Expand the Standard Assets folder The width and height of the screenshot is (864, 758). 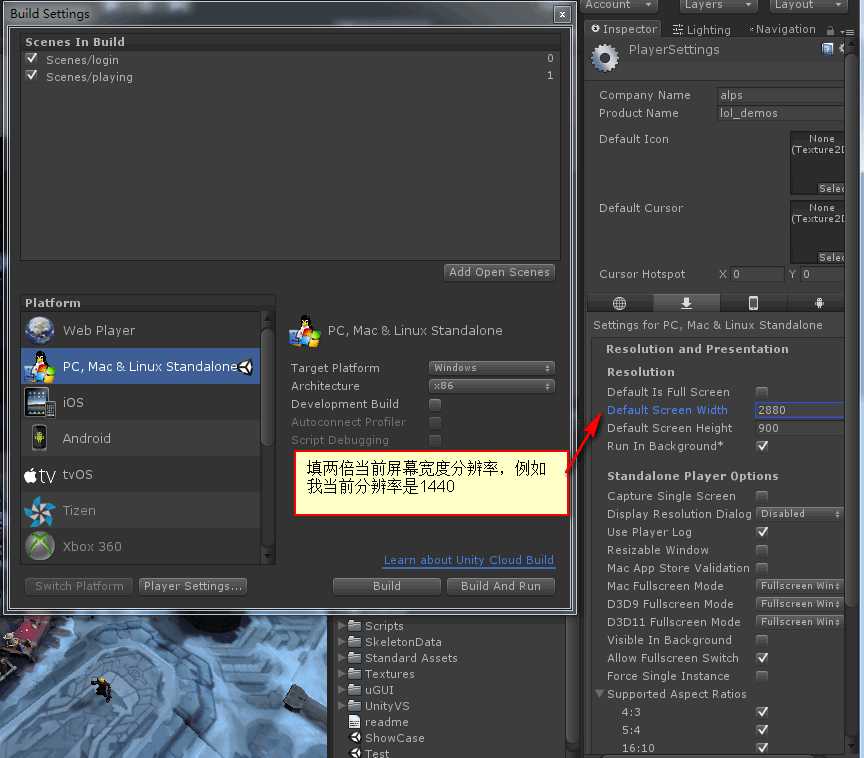tap(342, 658)
